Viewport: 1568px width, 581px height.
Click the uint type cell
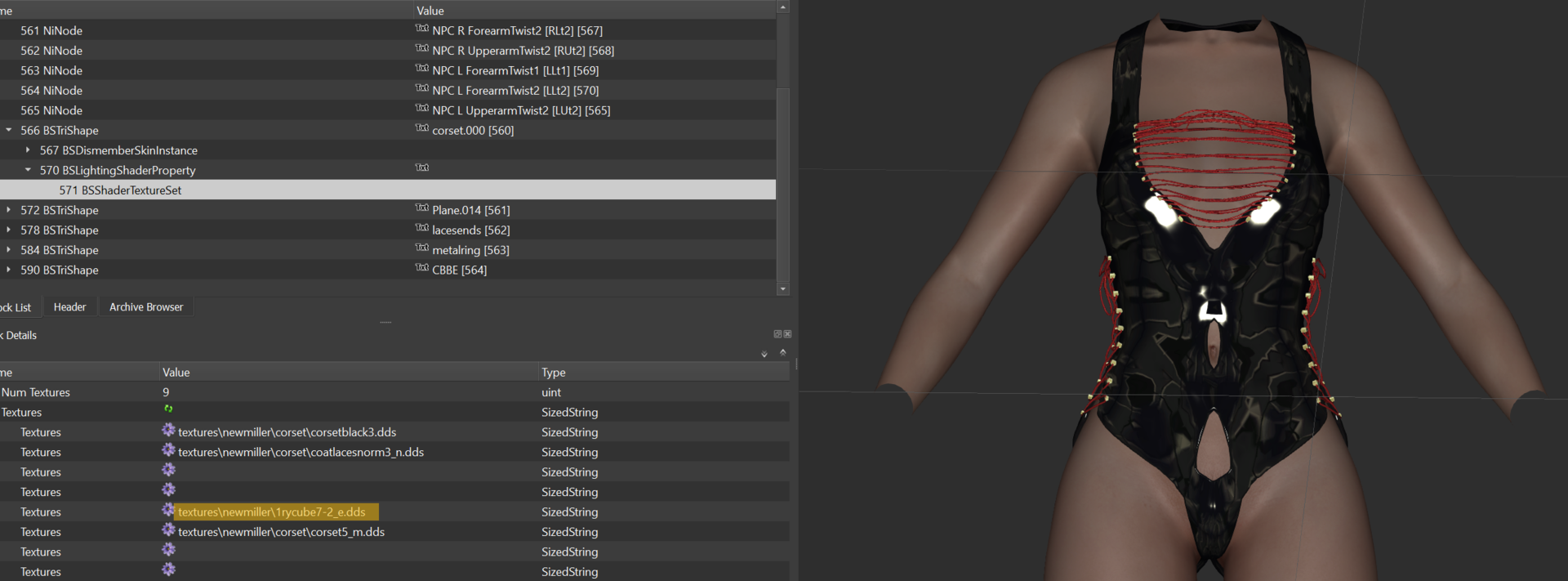[551, 392]
